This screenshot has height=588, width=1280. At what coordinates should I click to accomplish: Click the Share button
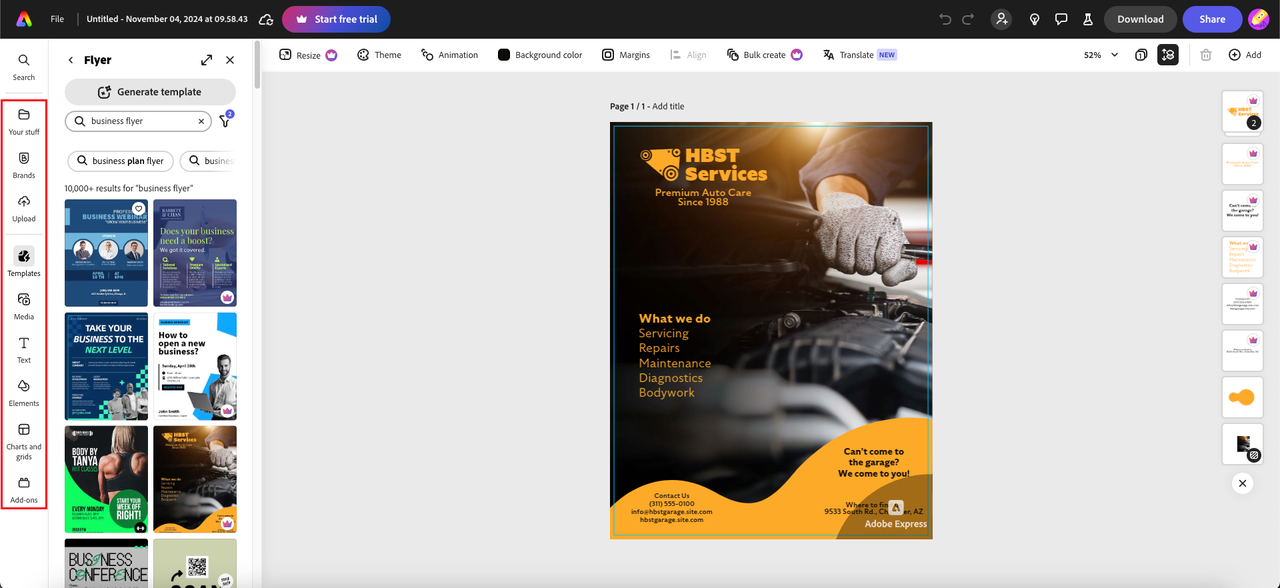(1212, 19)
